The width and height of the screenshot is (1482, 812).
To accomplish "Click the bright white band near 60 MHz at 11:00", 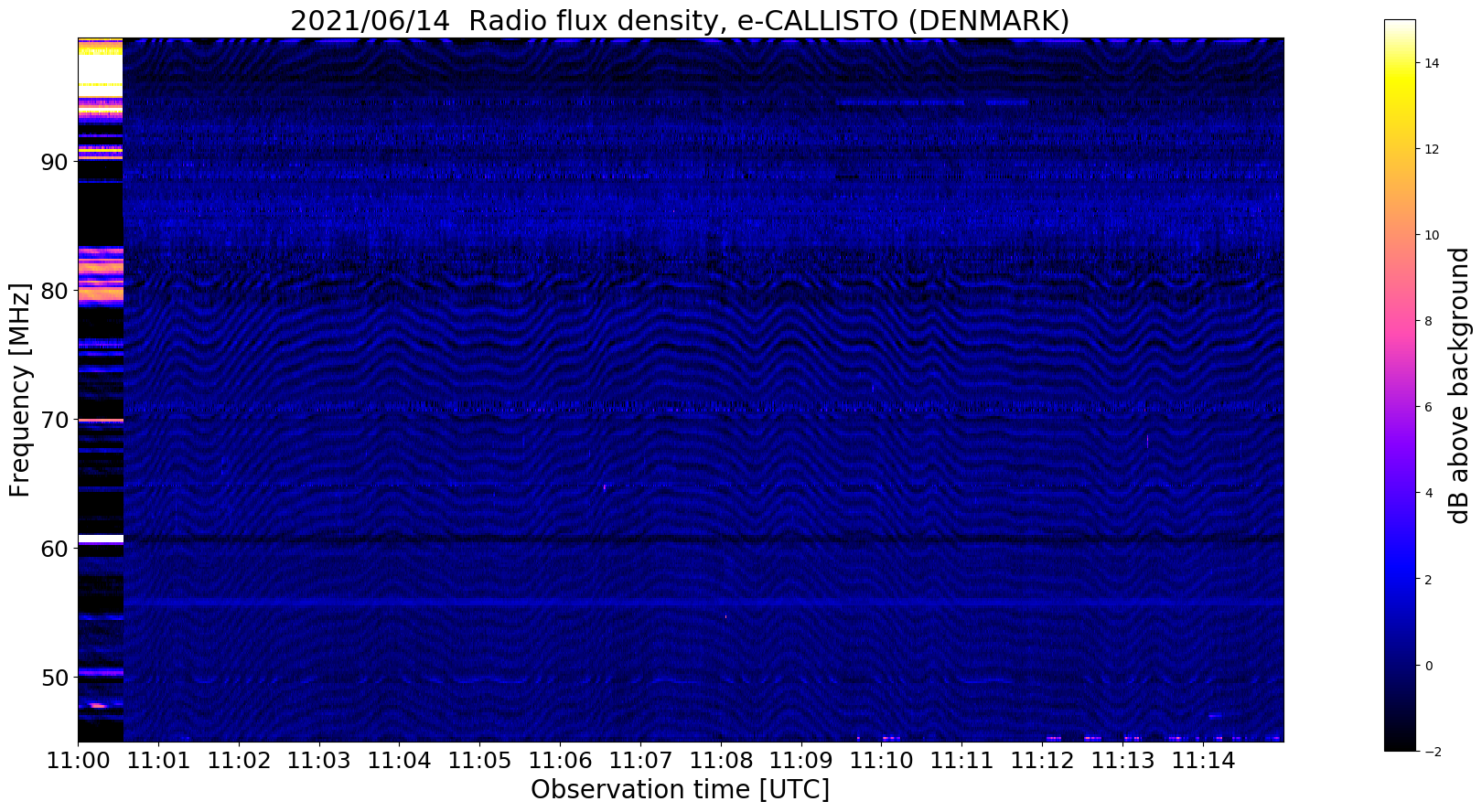I will coord(101,540).
